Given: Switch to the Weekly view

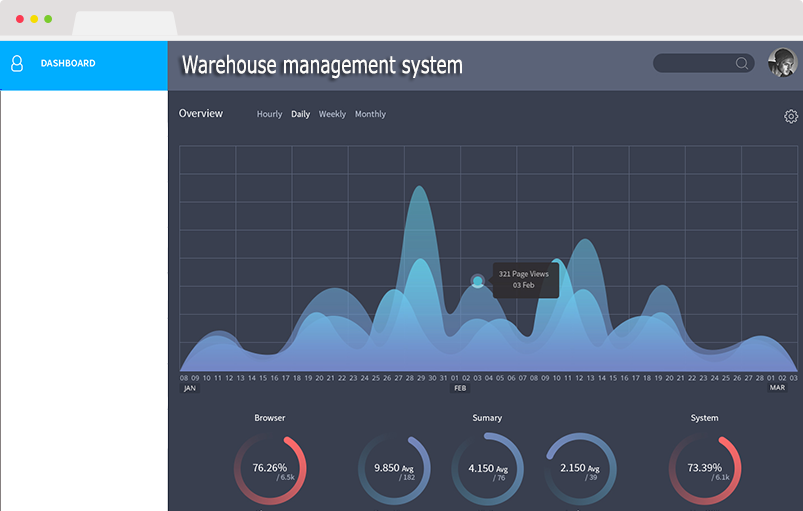Looking at the screenshot, I should point(332,114).
